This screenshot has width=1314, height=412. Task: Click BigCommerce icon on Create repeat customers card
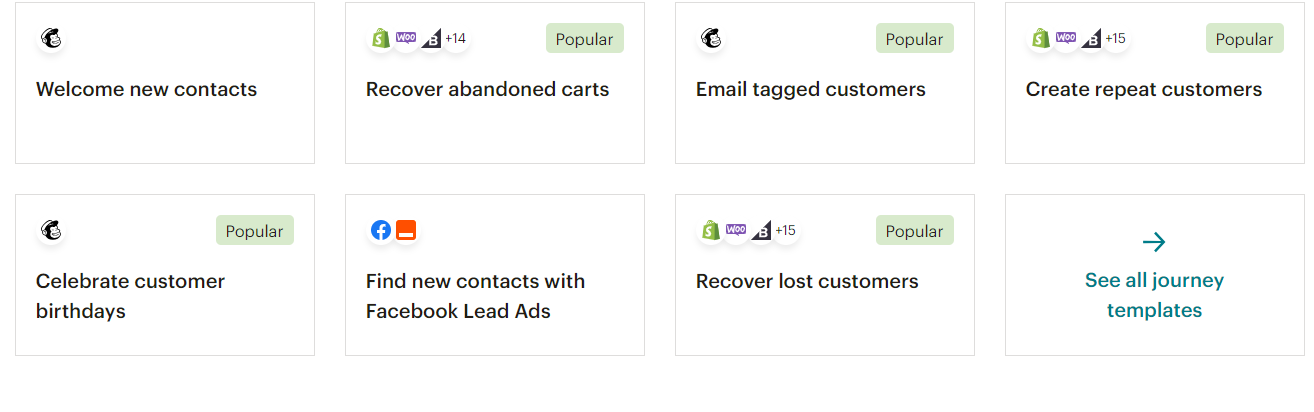click(x=1091, y=39)
